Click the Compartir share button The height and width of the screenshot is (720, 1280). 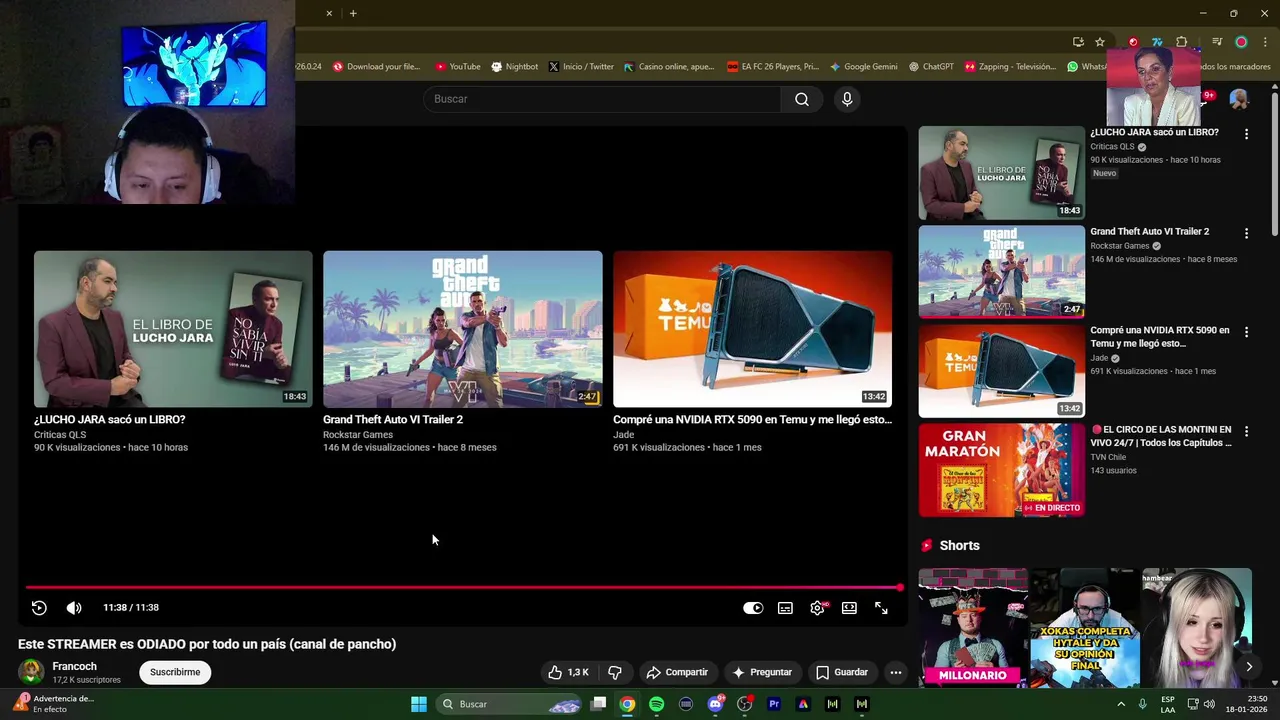[x=677, y=672]
